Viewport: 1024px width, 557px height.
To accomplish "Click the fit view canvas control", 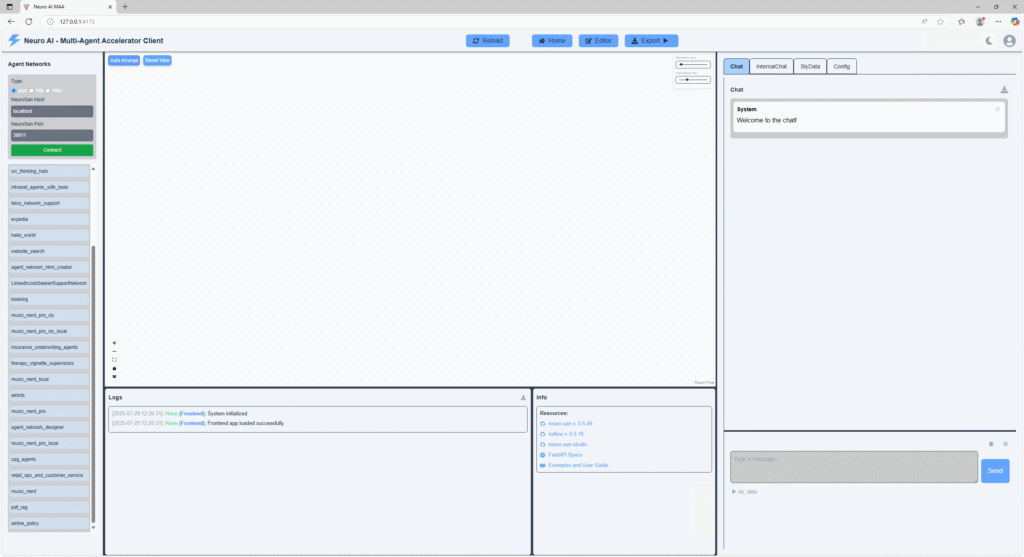I will [114, 360].
